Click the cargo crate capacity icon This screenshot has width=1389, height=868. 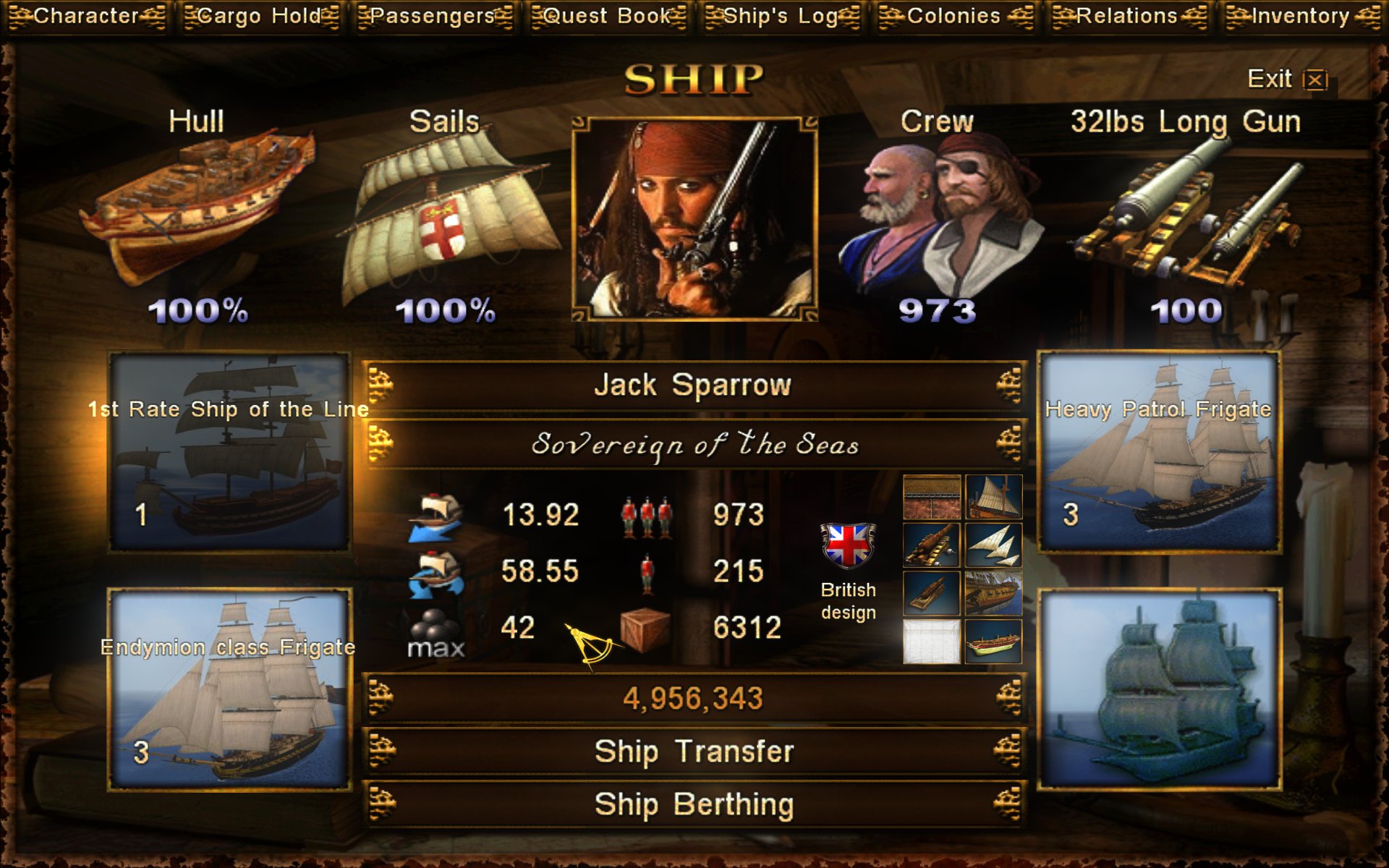point(645,629)
